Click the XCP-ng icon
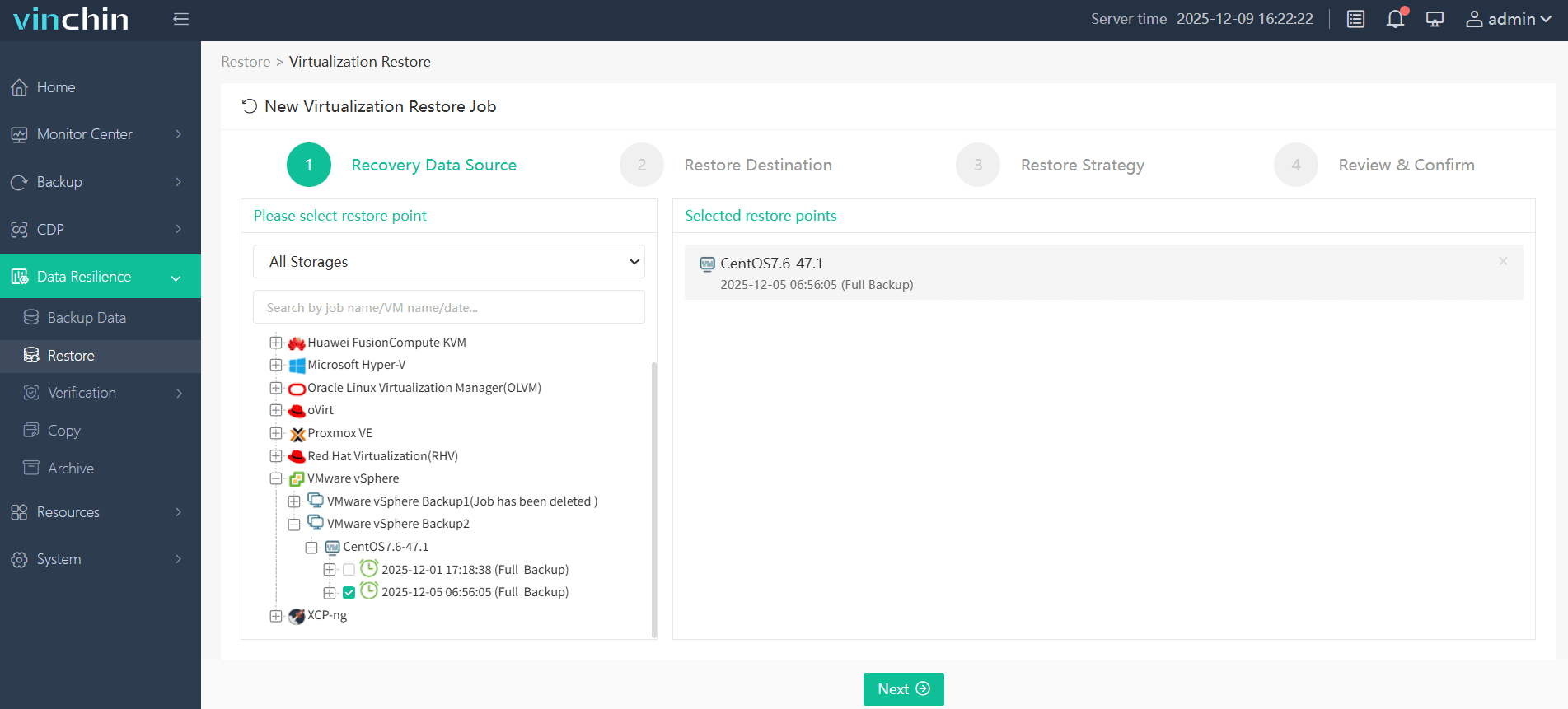 pos(297,616)
